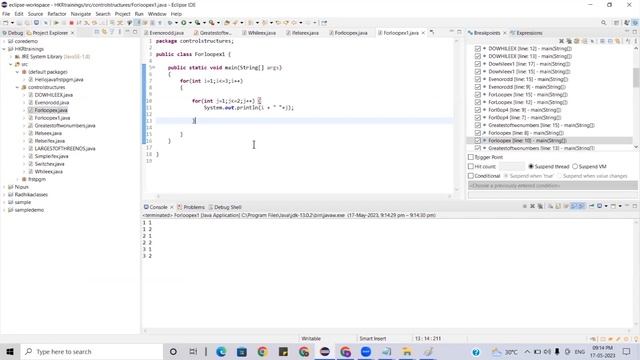Click the Hit count input field
This screenshot has width=640, height=360.
tap(512, 167)
